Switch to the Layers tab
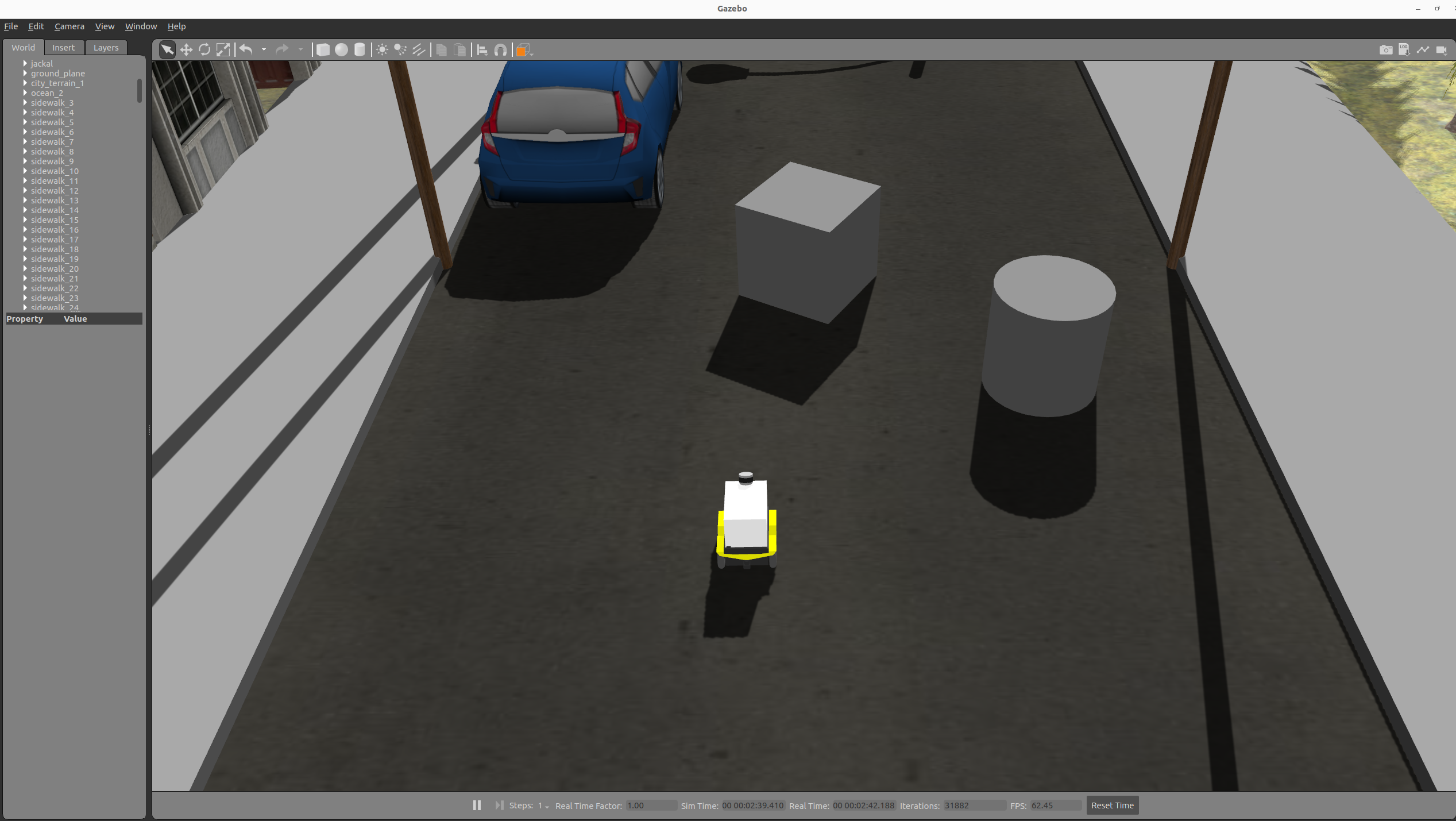The height and width of the screenshot is (821, 1456). [x=106, y=48]
